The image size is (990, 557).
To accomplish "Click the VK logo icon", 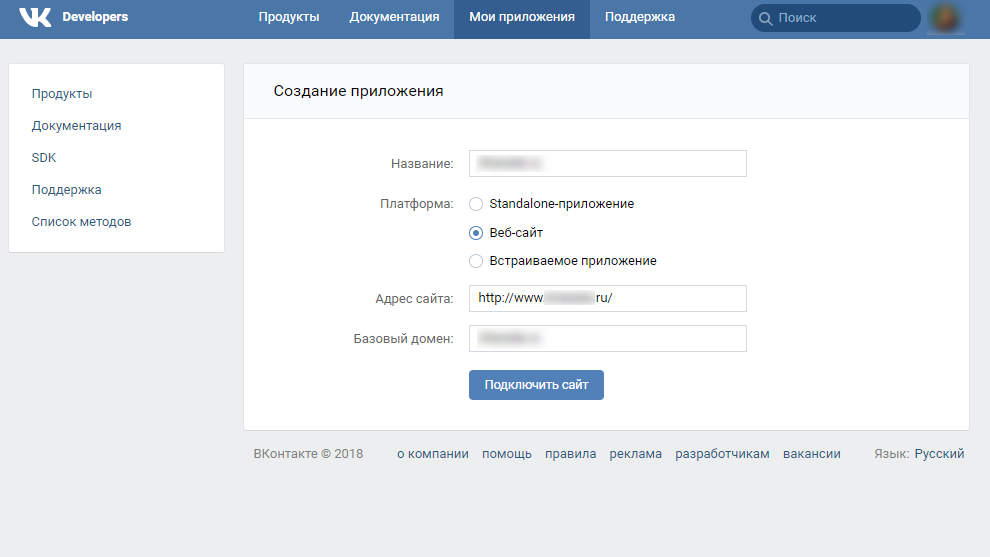I will point(35,17).
